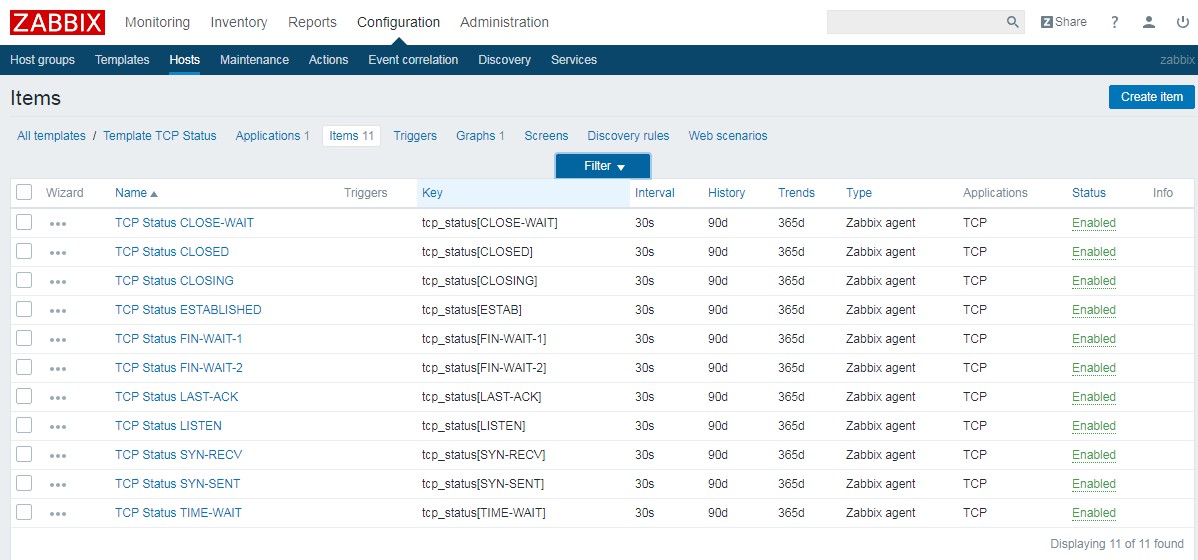Click the search magnifier icon

[x=1012, y=22]
